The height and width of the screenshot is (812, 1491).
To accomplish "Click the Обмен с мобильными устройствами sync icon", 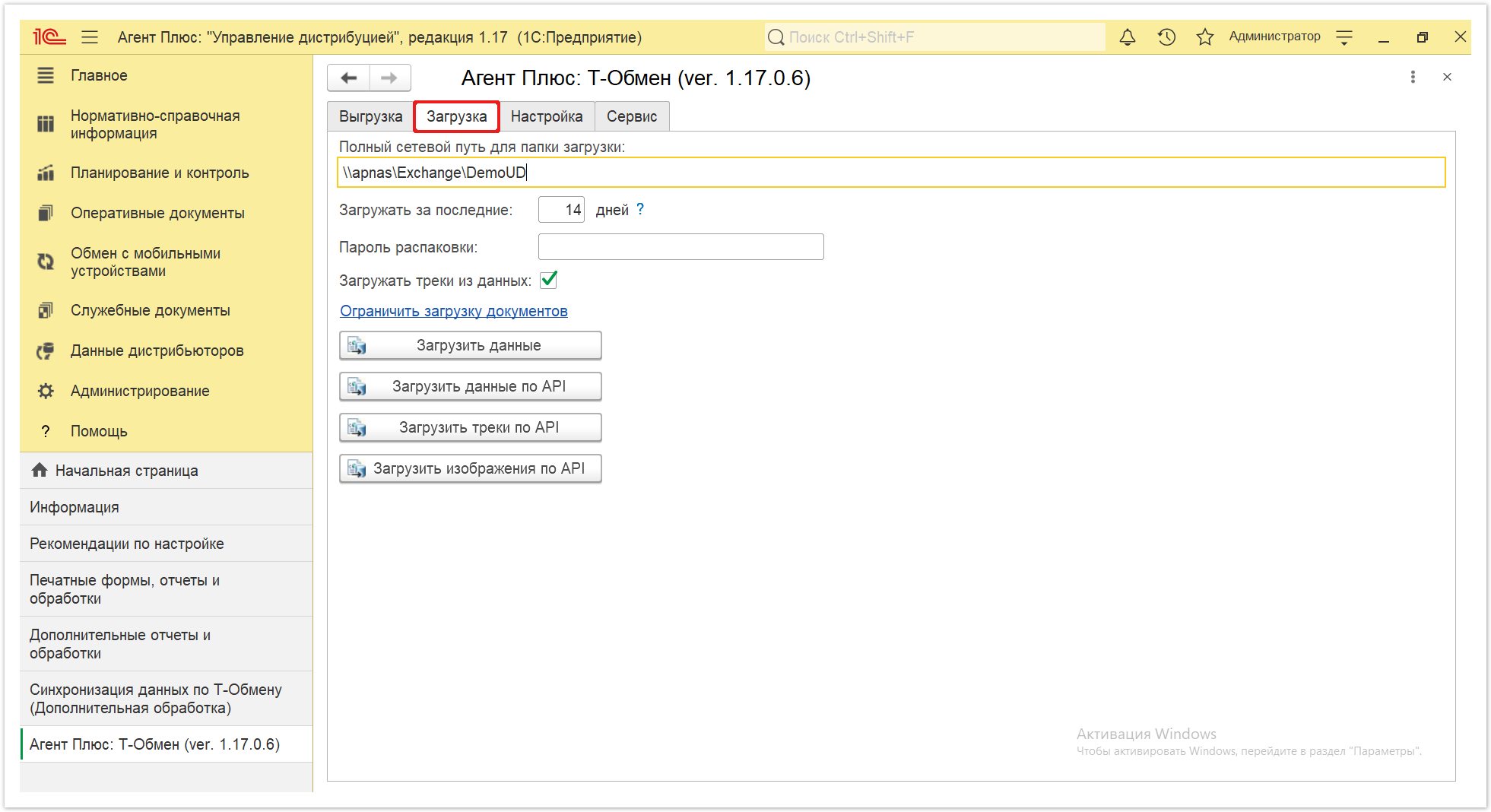I will point(46,262).
